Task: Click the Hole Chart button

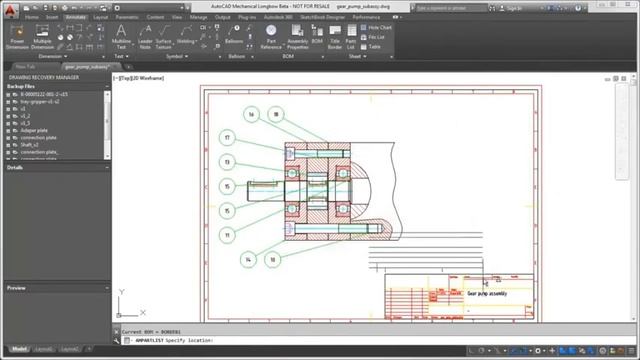Action: point(376,27)
